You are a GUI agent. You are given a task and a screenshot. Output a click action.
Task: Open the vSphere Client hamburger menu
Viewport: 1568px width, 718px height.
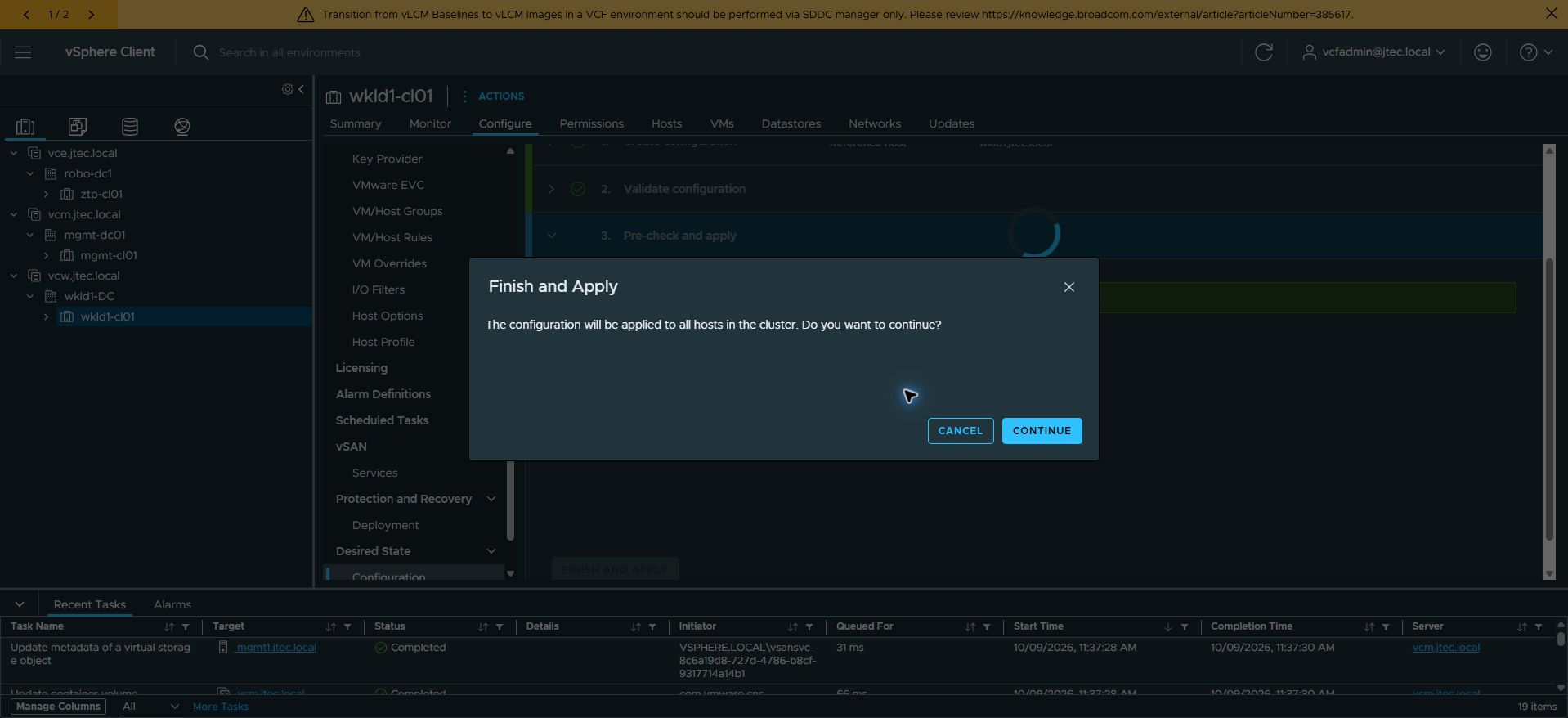(23, 52)
